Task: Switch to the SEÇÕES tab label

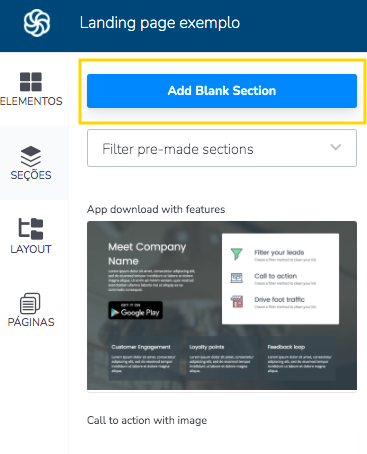Action: 31,175
